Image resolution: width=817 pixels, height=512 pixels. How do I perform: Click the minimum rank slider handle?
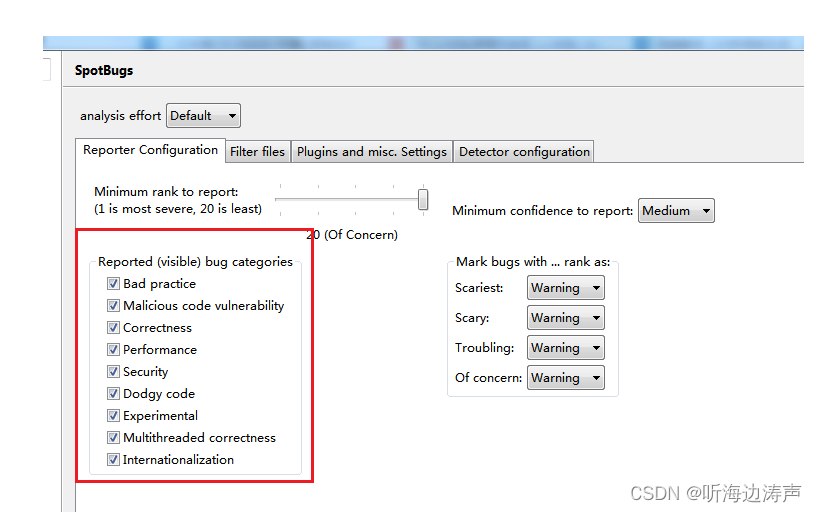pyautogui.click(x=423, y=199)
